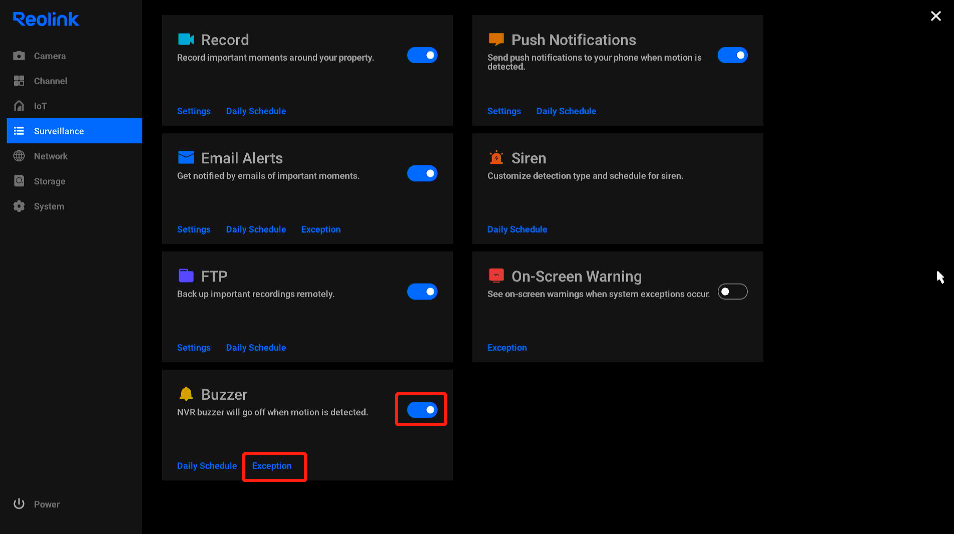The width and height of the screenshot is (954, 534).
Task: Open Email Alerts Daily Schedule
Action: (x=256, y=229)
